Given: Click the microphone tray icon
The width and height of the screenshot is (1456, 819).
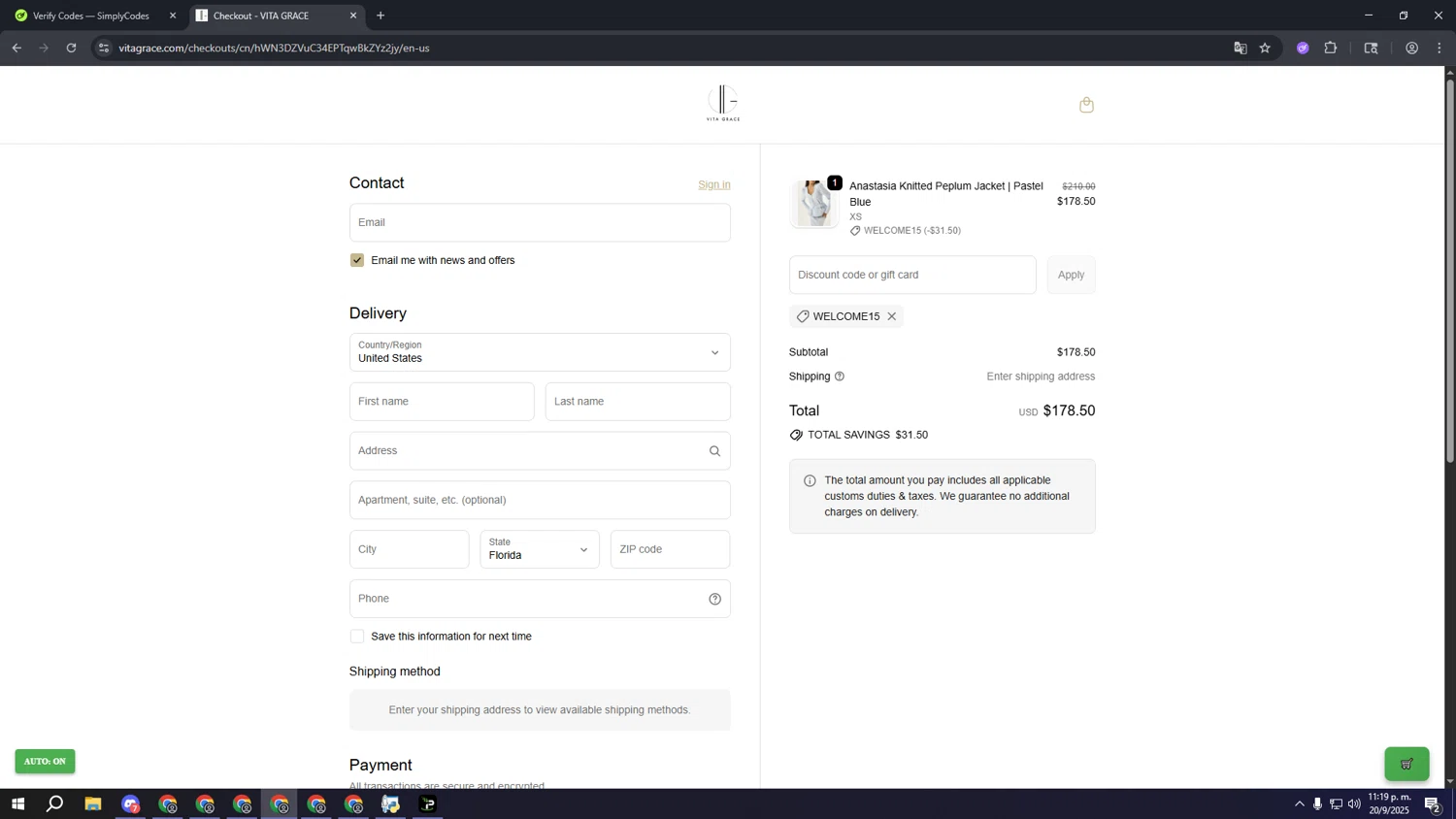Looking at the screenshot, I should (1317, 803).
